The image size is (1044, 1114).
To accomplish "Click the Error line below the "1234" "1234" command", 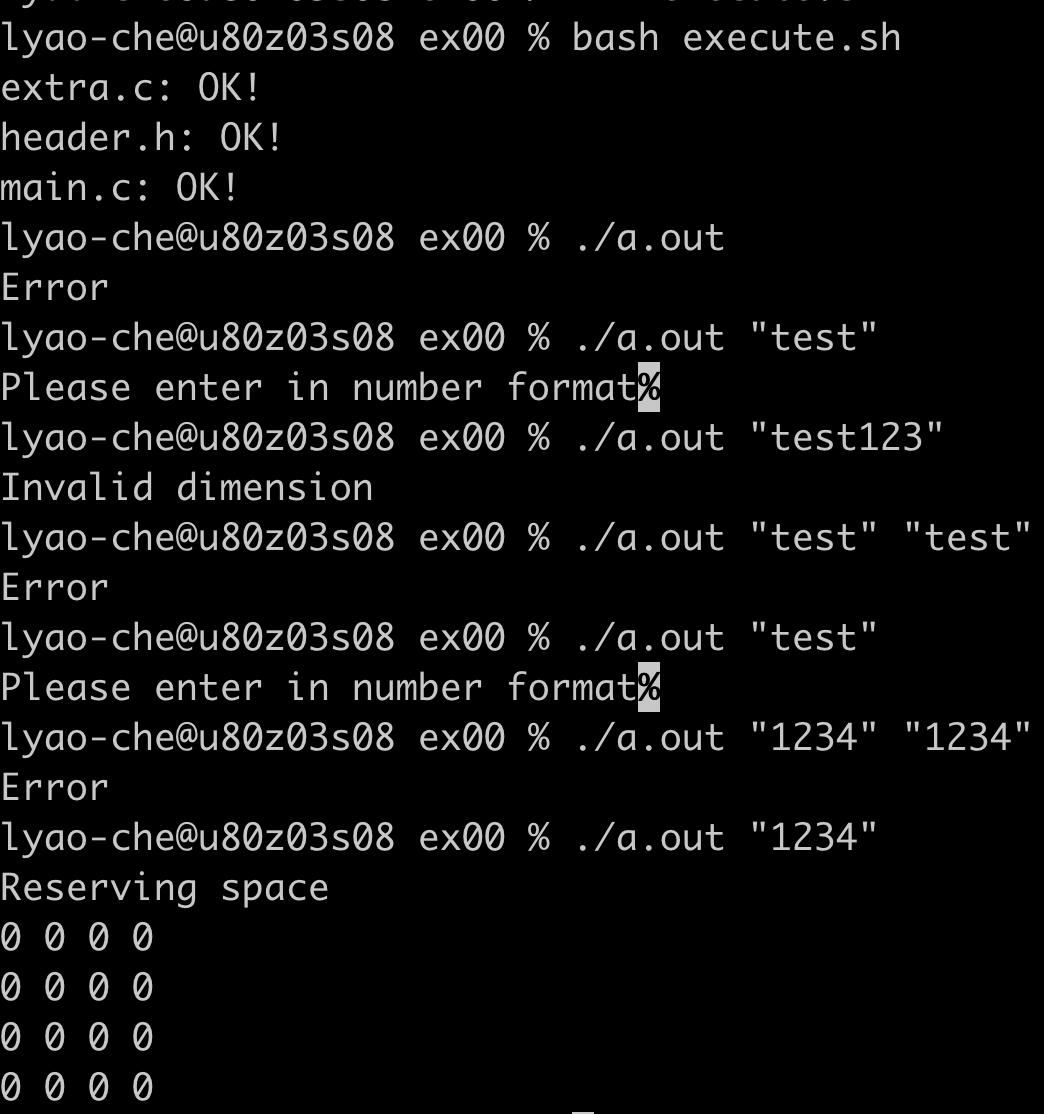I will 54,788.
